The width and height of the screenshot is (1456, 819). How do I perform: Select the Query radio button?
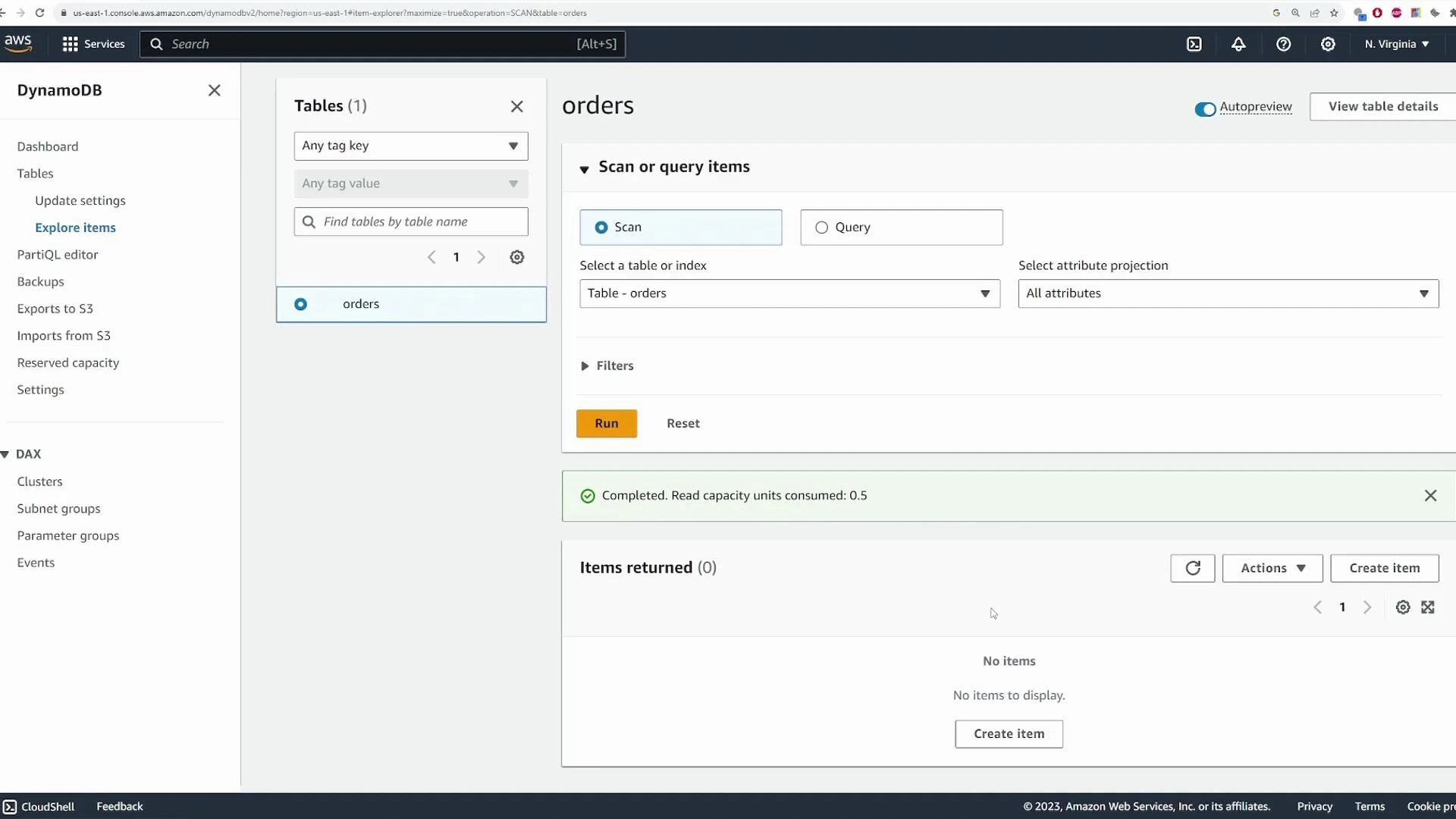pos(821,227)
